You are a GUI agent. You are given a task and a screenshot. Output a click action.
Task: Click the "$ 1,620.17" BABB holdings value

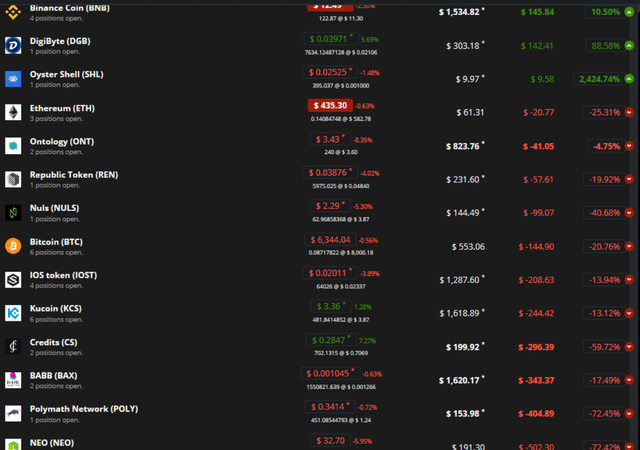(x=459, y=381)
